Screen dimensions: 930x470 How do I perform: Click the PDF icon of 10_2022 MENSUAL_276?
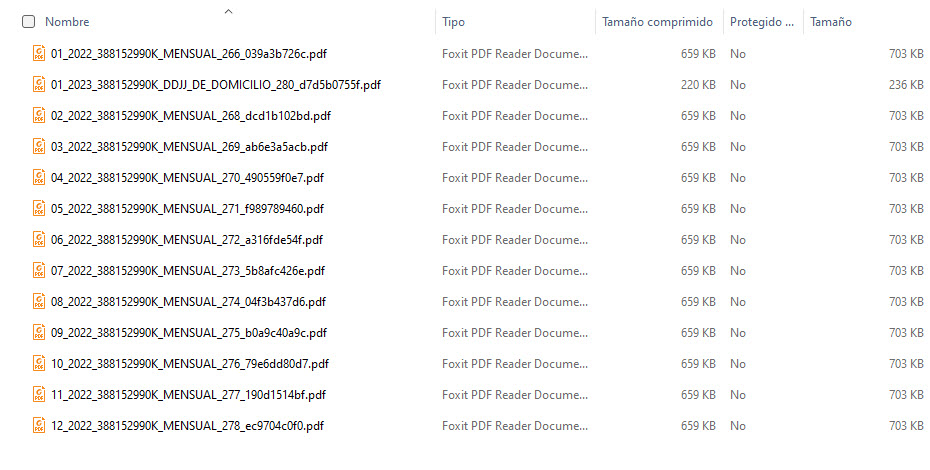click(39, 363)
